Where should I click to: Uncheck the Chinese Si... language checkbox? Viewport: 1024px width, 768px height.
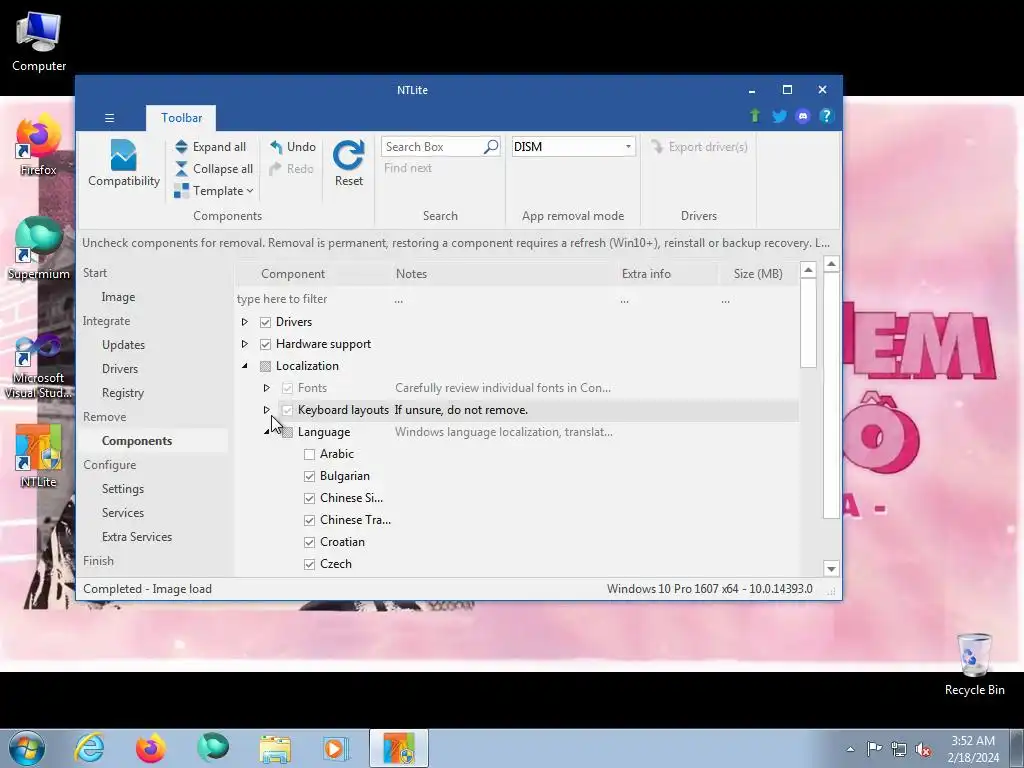310,498
